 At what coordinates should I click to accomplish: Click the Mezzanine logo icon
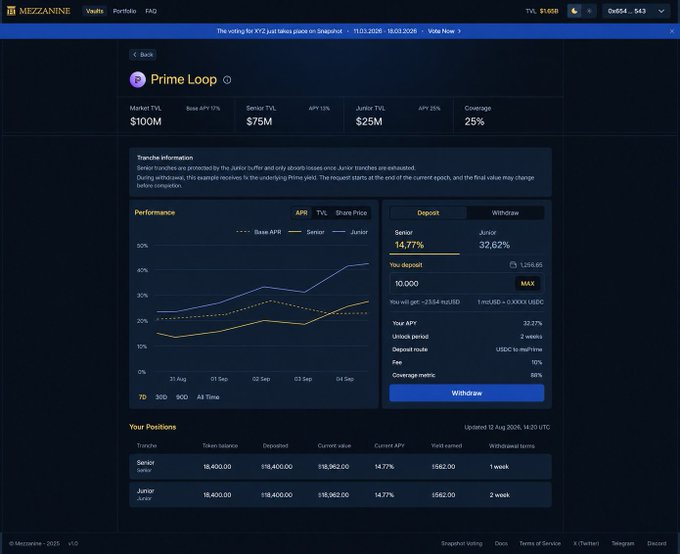tap(11, 11)
